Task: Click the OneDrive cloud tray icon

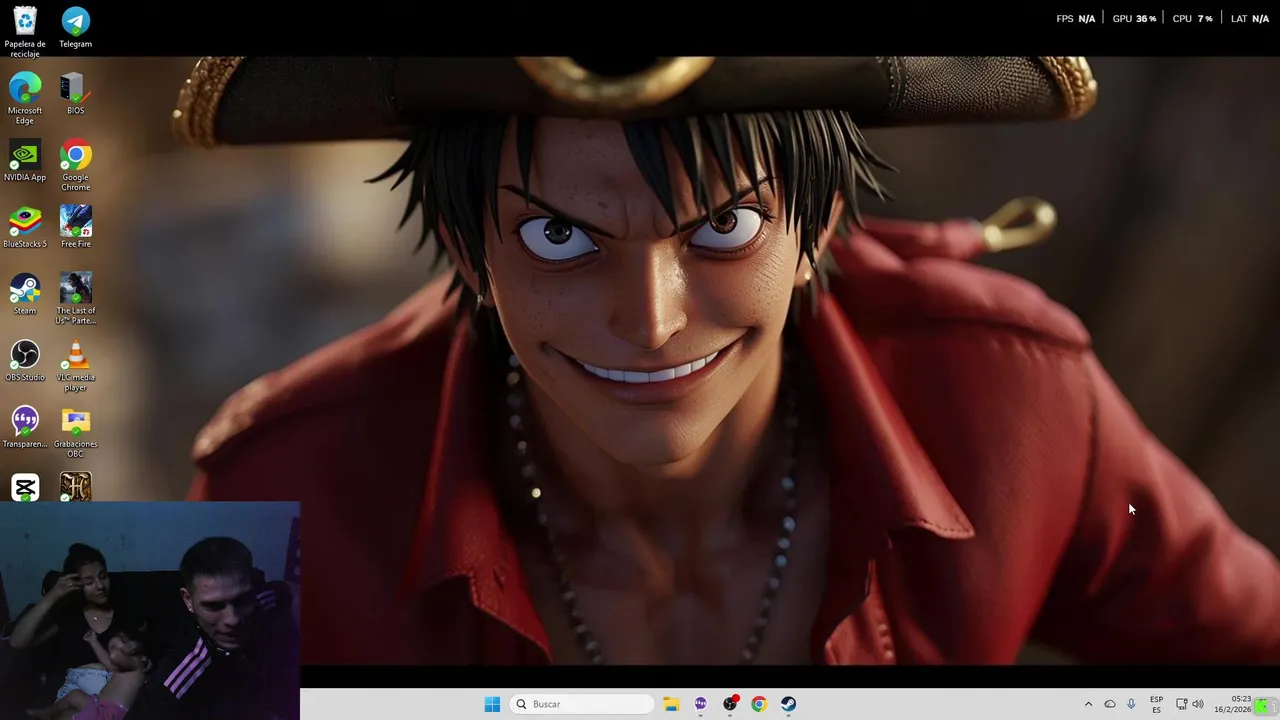Action: click(1110, 704)
